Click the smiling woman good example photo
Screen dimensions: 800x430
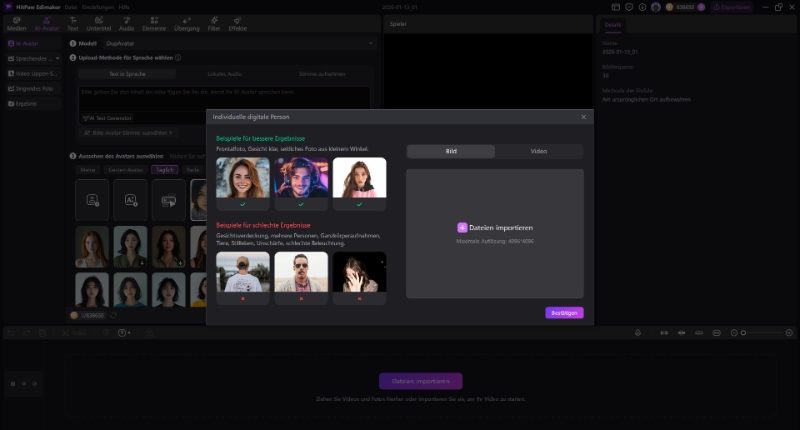pyautogui.click(x=243, y=178)
